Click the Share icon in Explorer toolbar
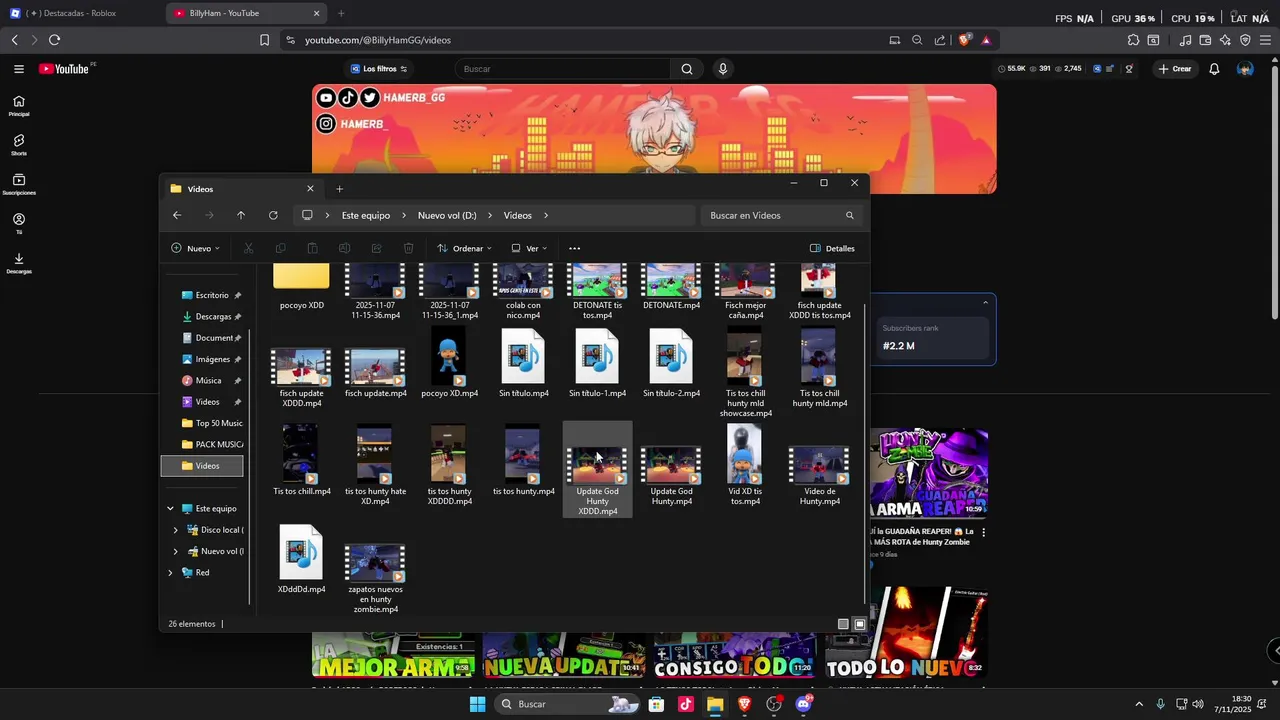The image size is (1280, 720). click(x=376, y=248)
